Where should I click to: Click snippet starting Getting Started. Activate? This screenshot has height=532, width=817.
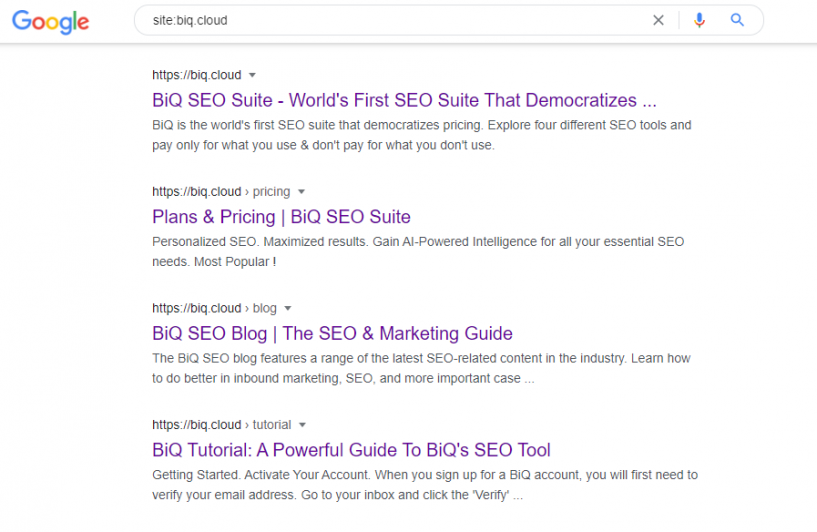pos(425,485)
